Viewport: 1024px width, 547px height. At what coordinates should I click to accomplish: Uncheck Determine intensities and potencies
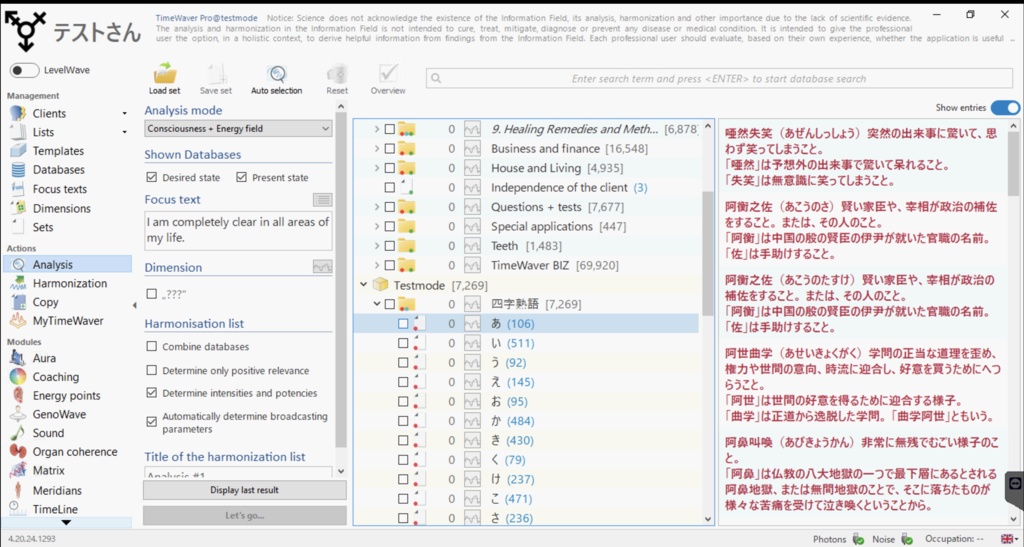[x=152, y=393]
